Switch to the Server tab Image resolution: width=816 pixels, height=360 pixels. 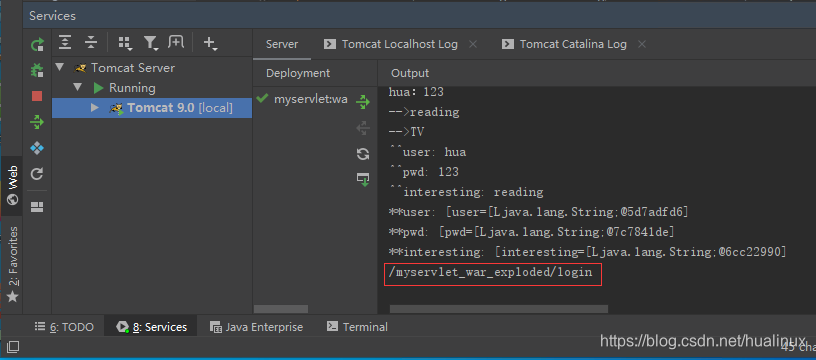(x=282, y=44)
